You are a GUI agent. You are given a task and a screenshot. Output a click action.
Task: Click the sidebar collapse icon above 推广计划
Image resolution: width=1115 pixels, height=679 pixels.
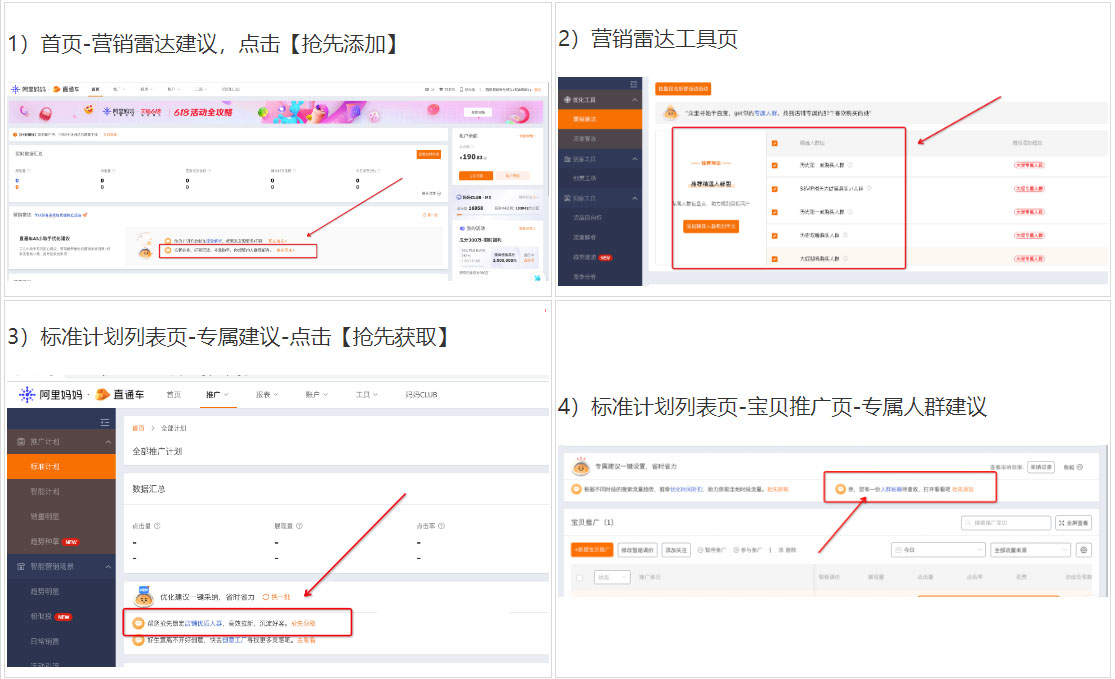point(104,421)
